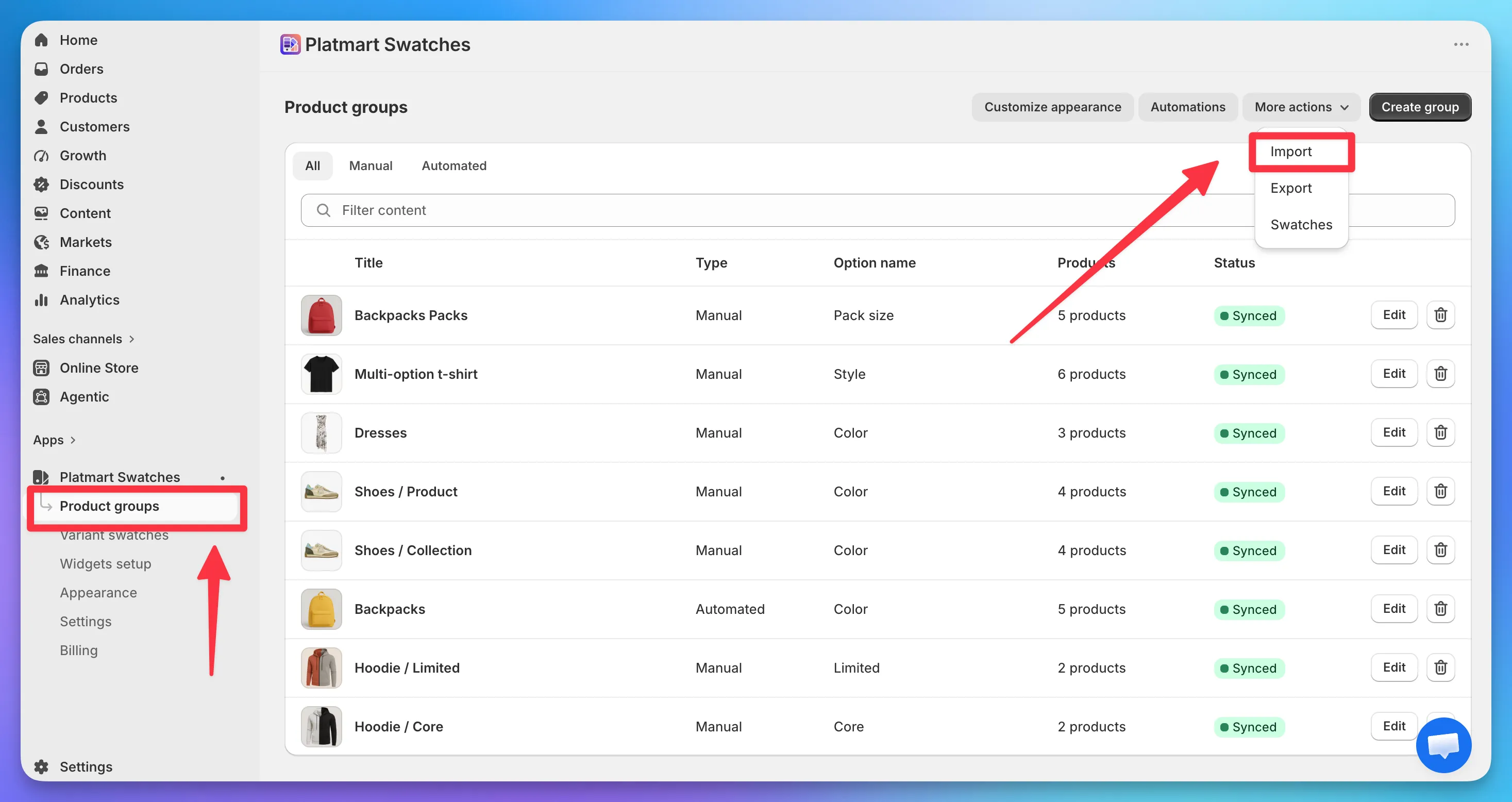Click the Status column header

pos(1234,262)
